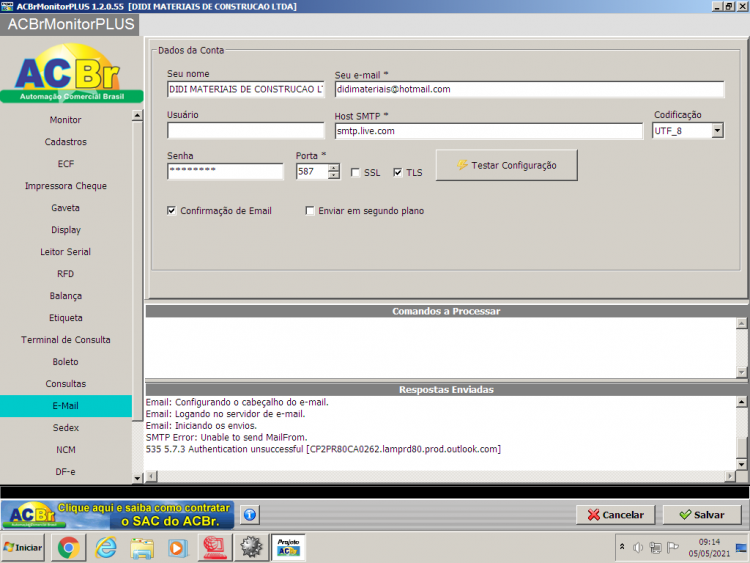Click the blue info icon

click(250, 515)
